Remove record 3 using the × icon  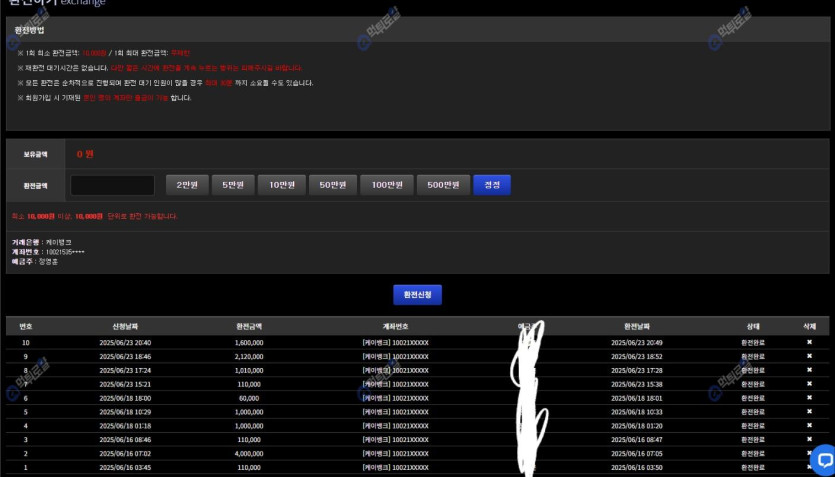(809, 440)
